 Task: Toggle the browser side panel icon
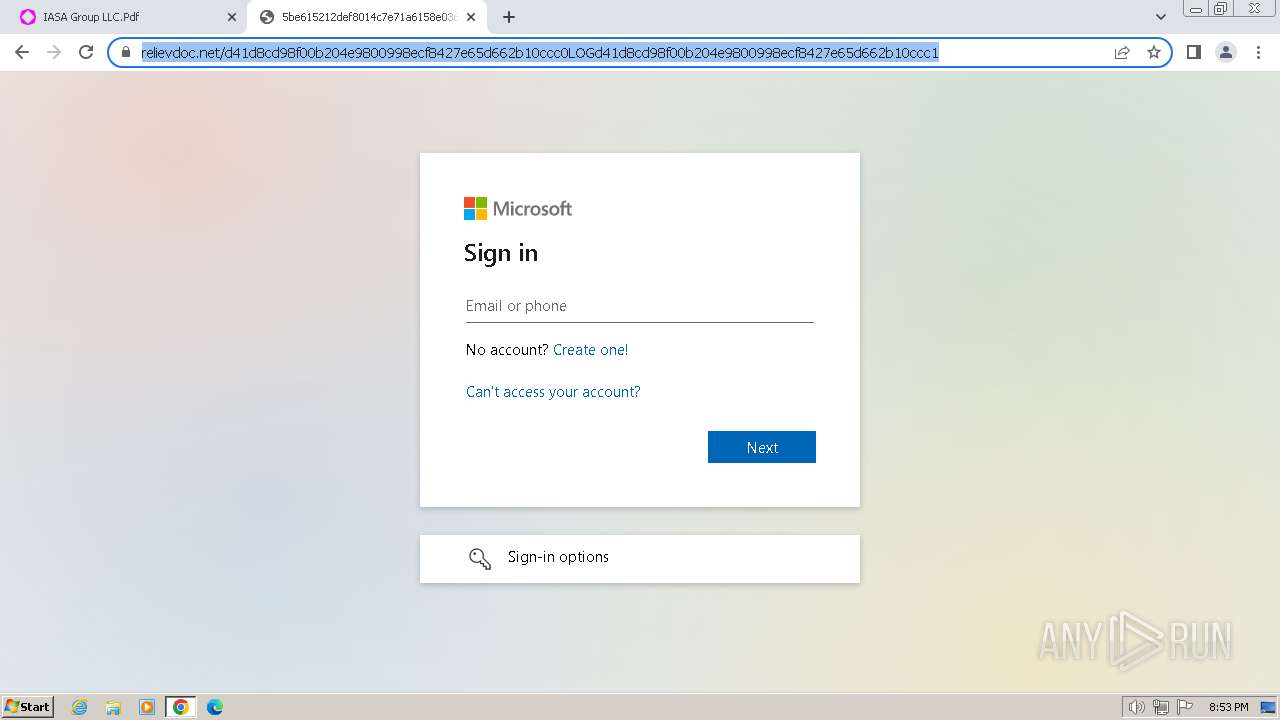pyautogui.click(x=1193, y=52)
